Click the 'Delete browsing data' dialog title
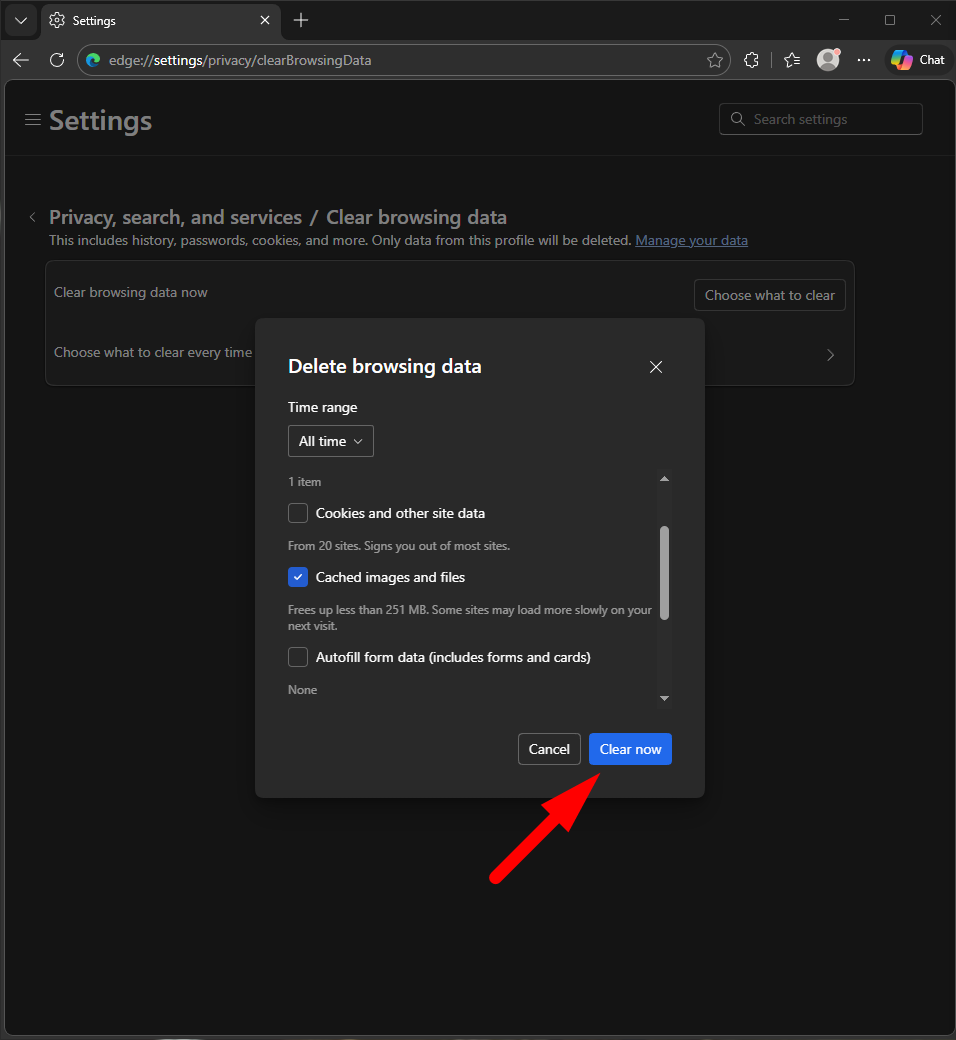 (385, 366)
